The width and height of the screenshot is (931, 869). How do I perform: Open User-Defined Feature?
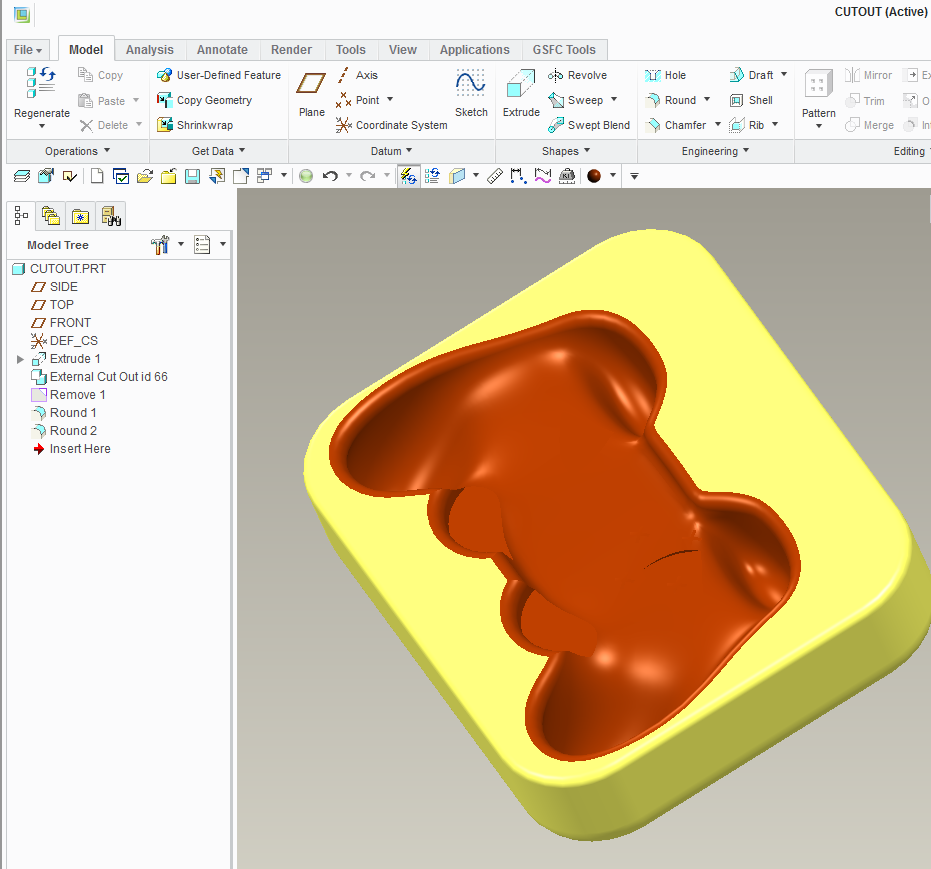pos(218,75)
